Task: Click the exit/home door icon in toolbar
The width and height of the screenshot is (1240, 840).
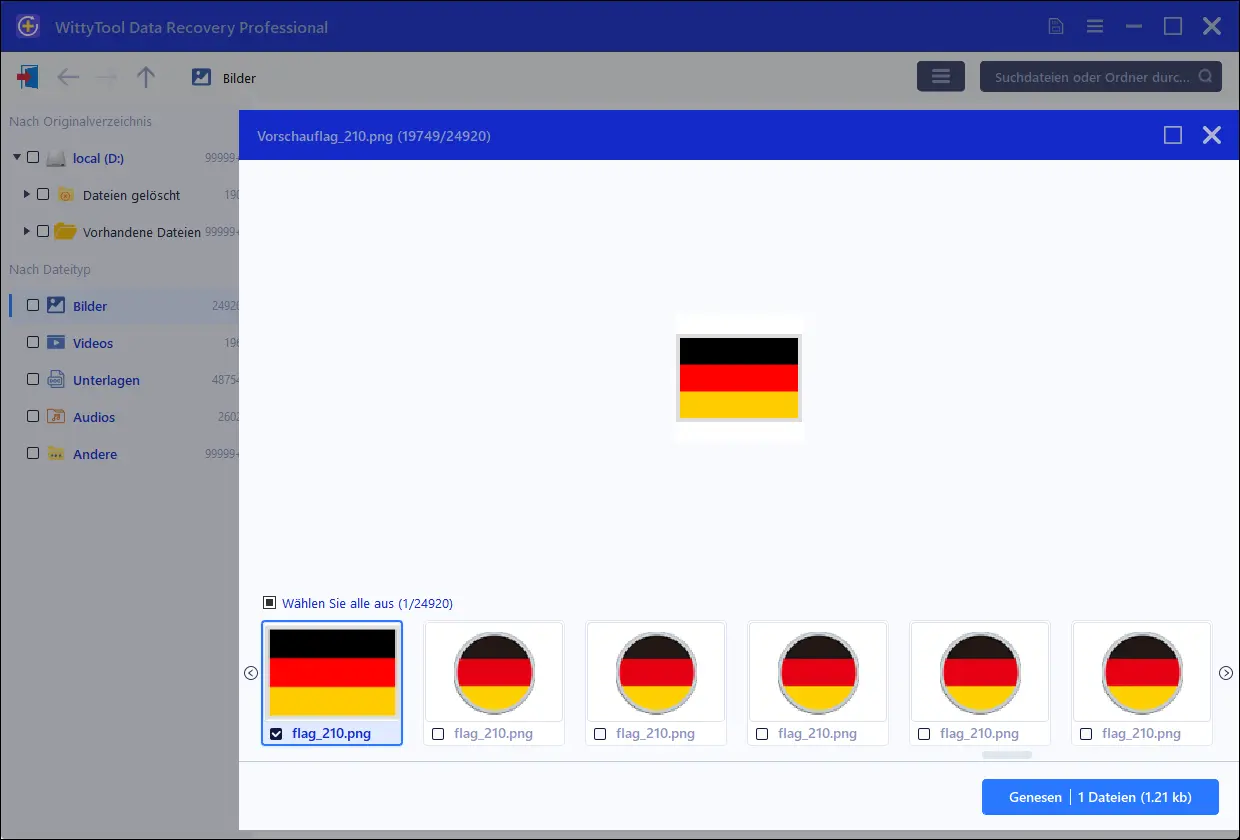Action: tap(28, 77)
